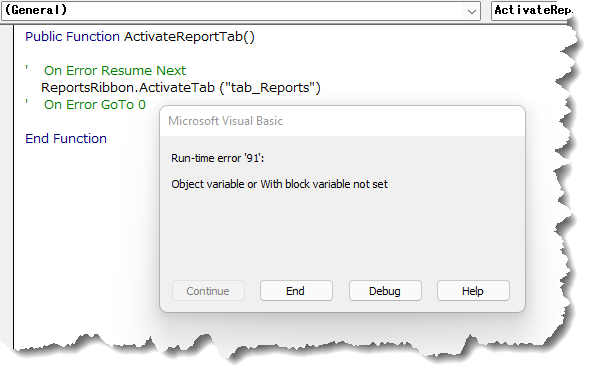Click the End button in error dialog
This screenshot has width=602, height=379.
(x=296, y=291)
